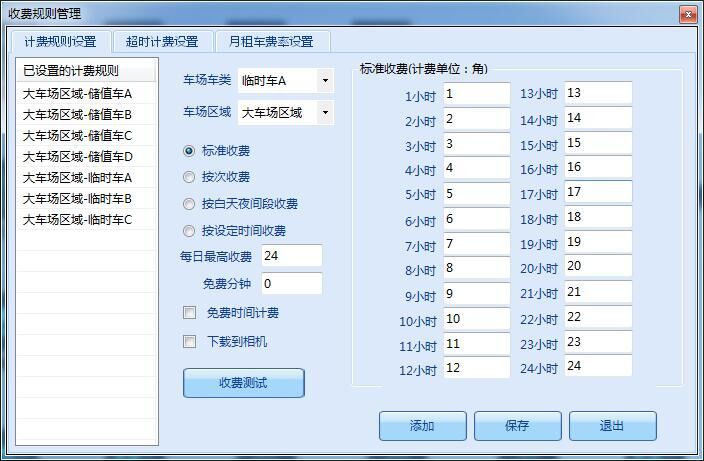Image resolution: width=704 pixels, height=461 pixels.
Task: Enable the 免费时间计费 checkbox
Action: 190,313
